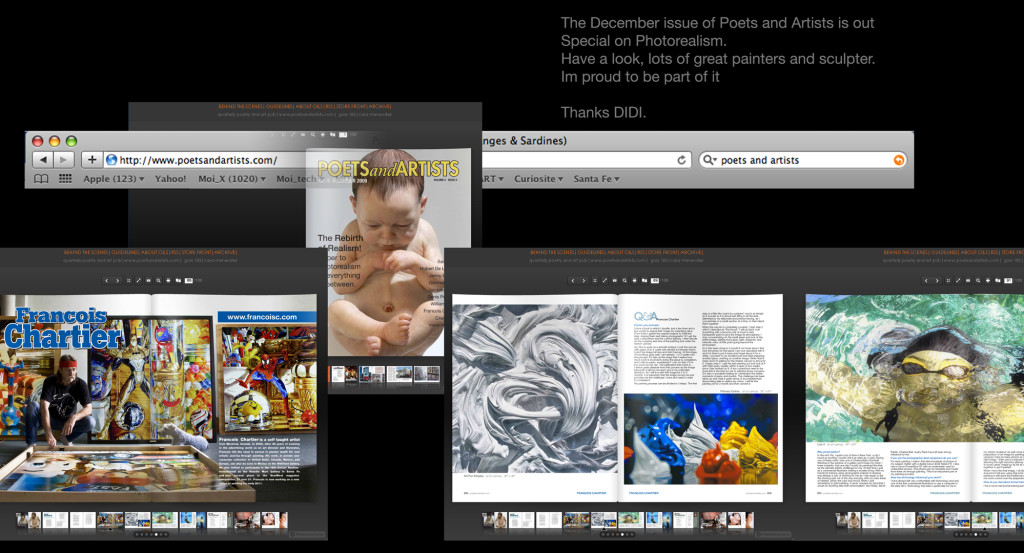This screenshot has height=553, width=1024.
Task: Show all bookmarks with book icon
Action: pos(41,179)
